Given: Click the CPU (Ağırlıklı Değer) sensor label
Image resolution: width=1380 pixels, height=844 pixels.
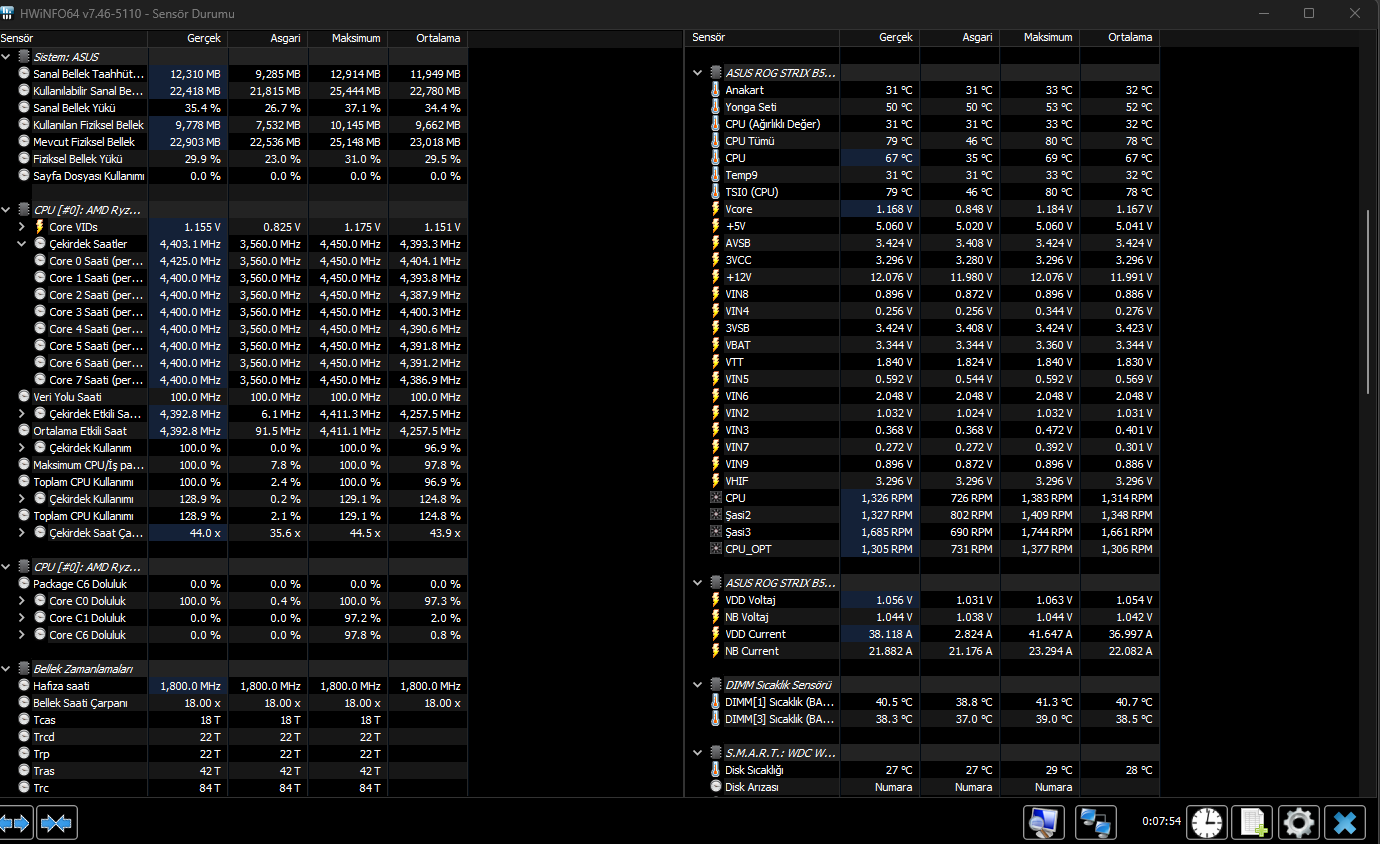Looking at the screenshot, I should (773, 124).
